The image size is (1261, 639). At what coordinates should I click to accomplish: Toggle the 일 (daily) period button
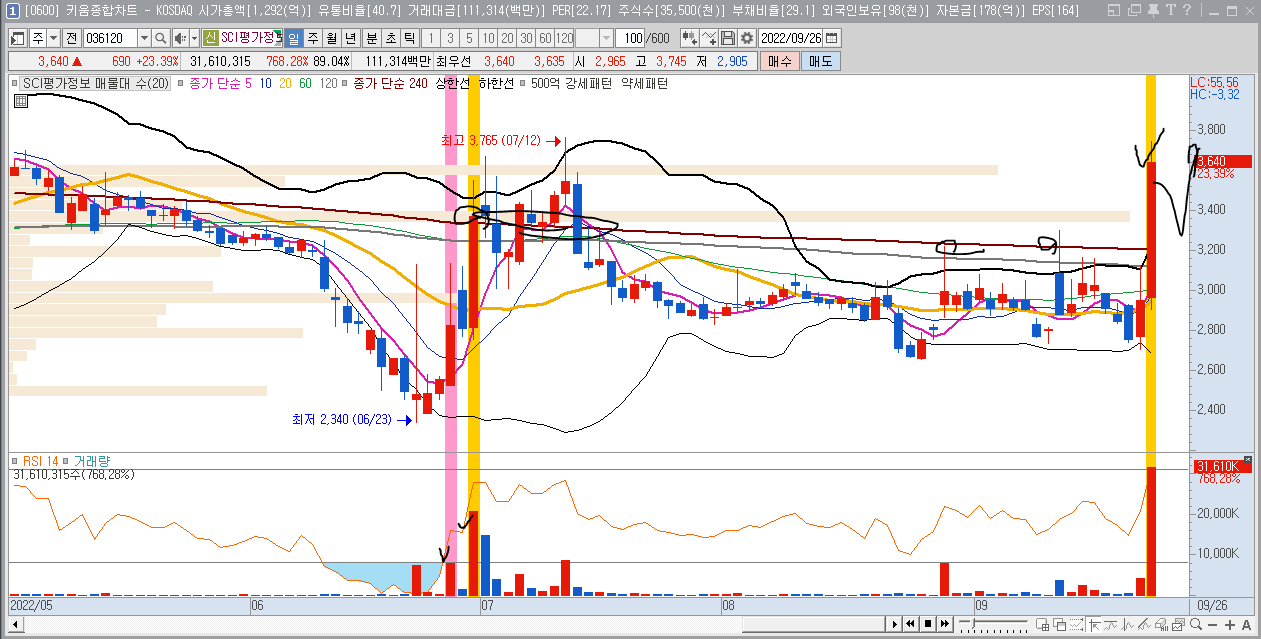293,38
